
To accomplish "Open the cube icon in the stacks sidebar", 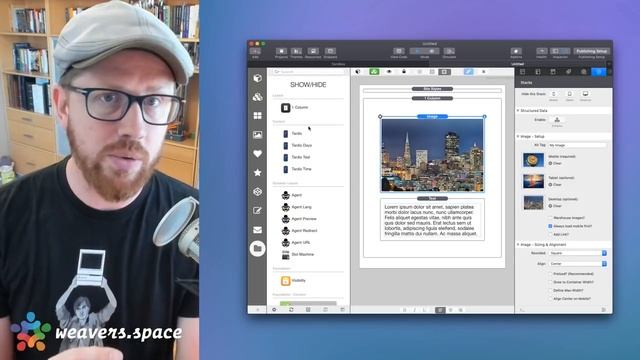I will click(257, 78).
